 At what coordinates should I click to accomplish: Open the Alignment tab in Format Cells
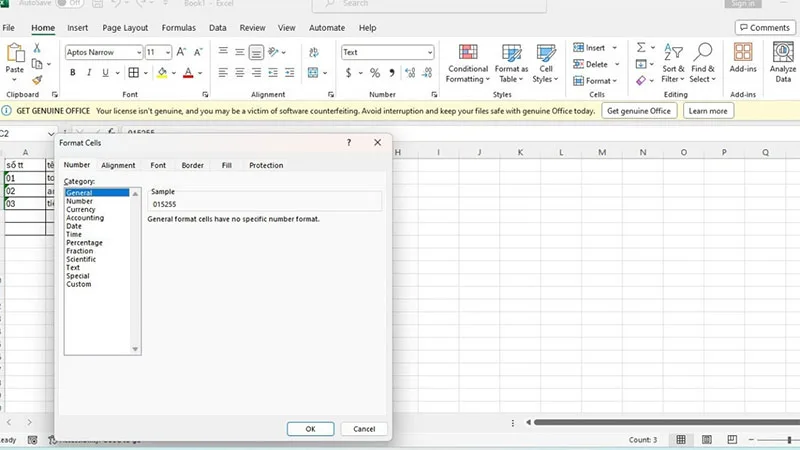118,165
